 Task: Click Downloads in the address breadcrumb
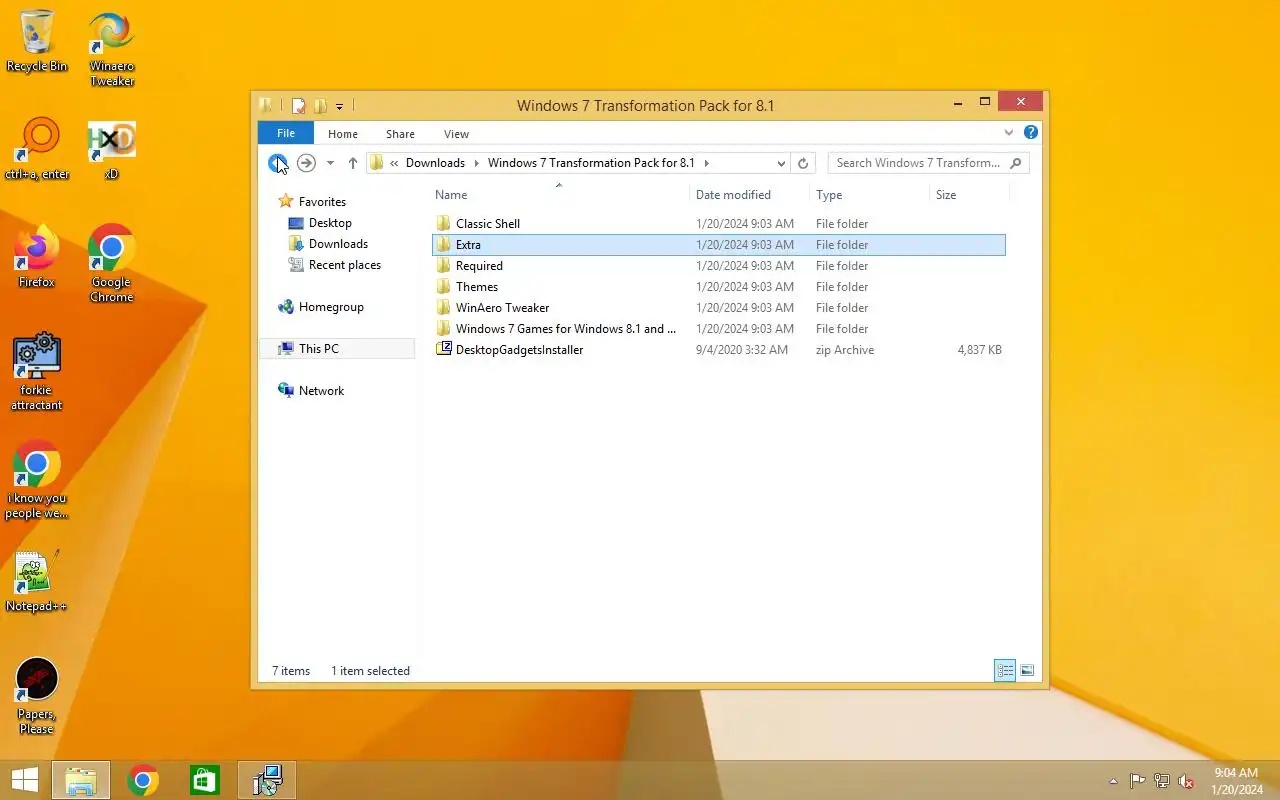[435, 163]
